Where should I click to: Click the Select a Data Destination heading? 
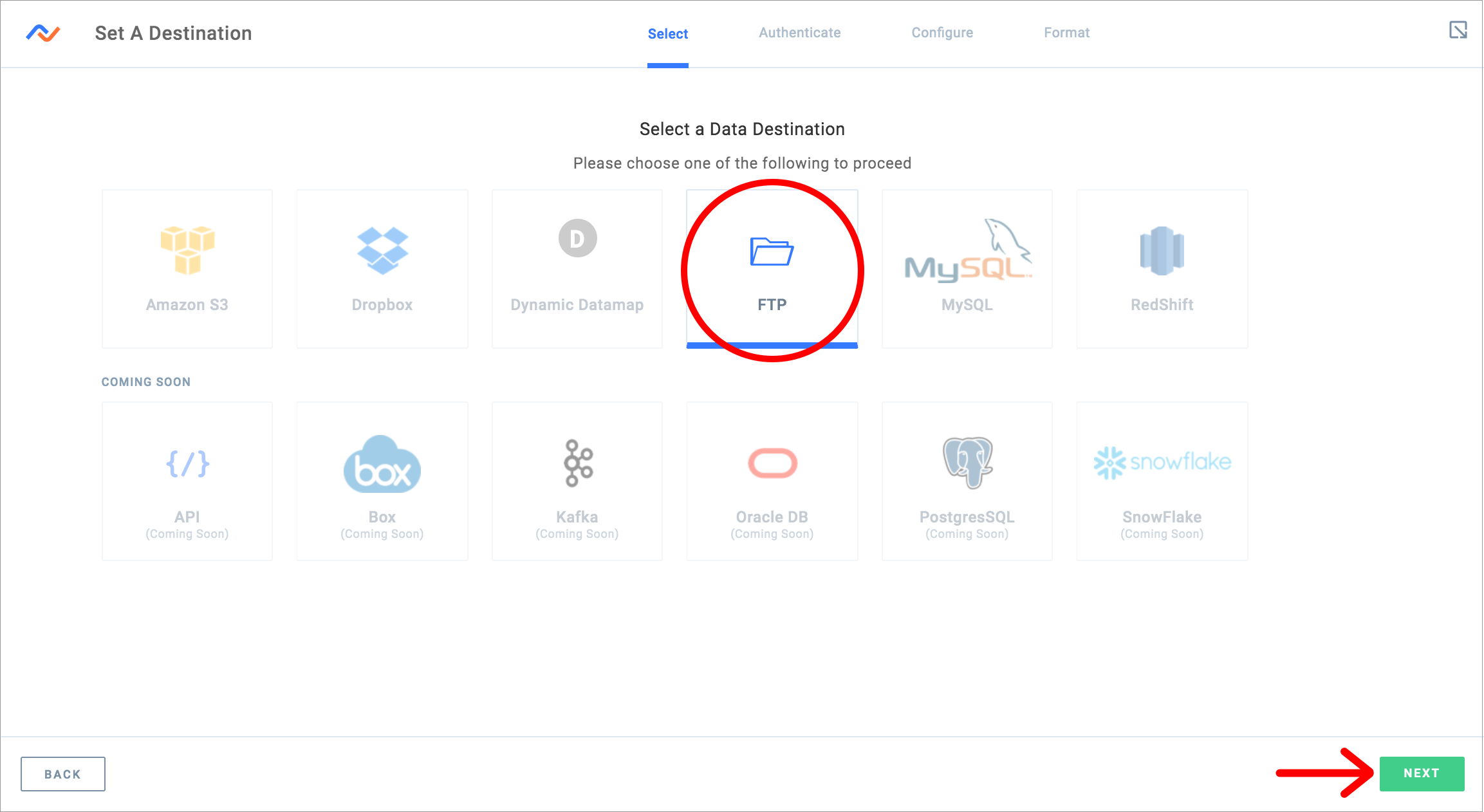(742, 129)
